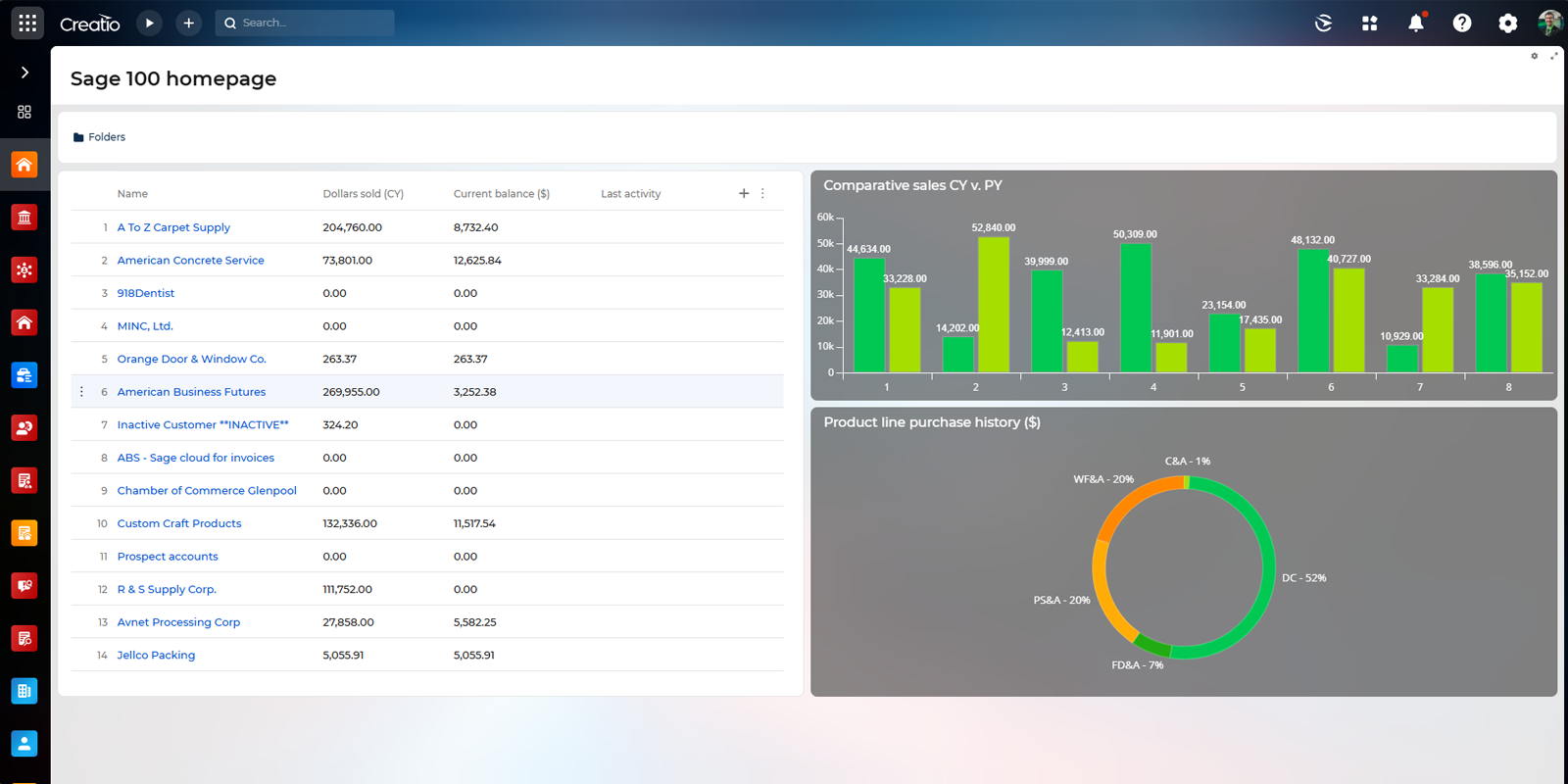Click the run process play button
Screen dimensions: 1568x784
coord(149,23)
